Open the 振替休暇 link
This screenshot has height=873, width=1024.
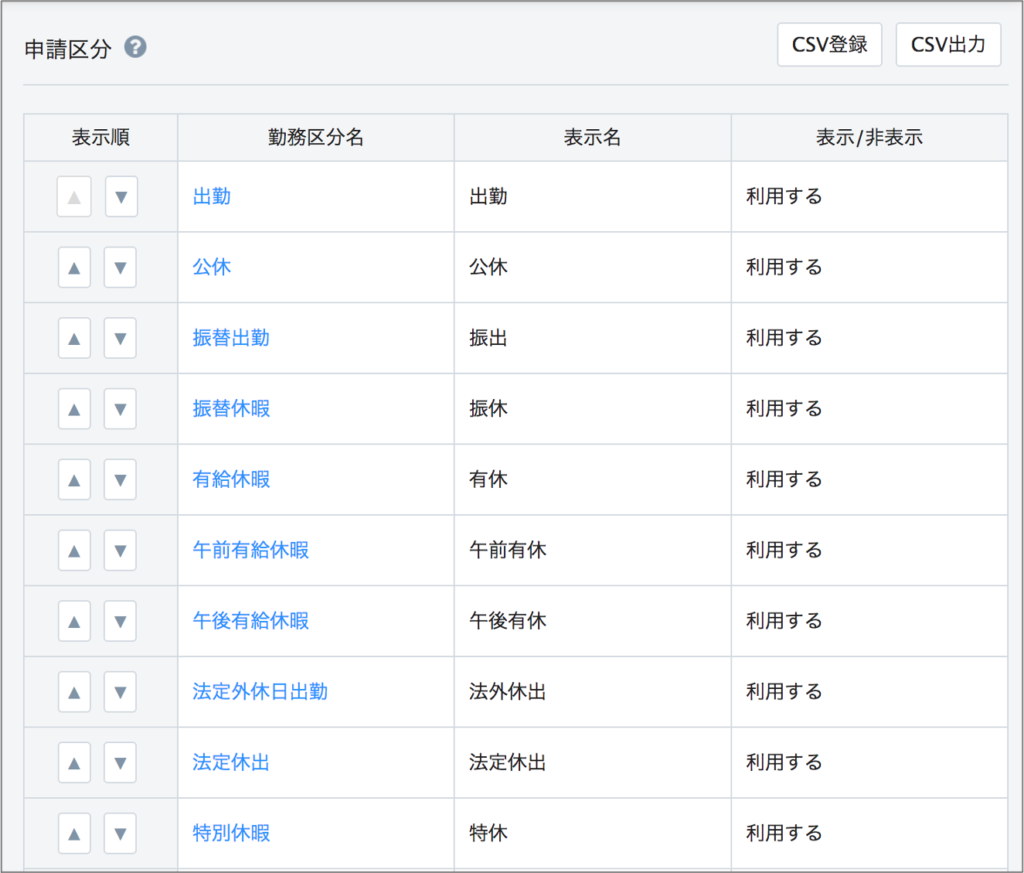click(231, 409)
